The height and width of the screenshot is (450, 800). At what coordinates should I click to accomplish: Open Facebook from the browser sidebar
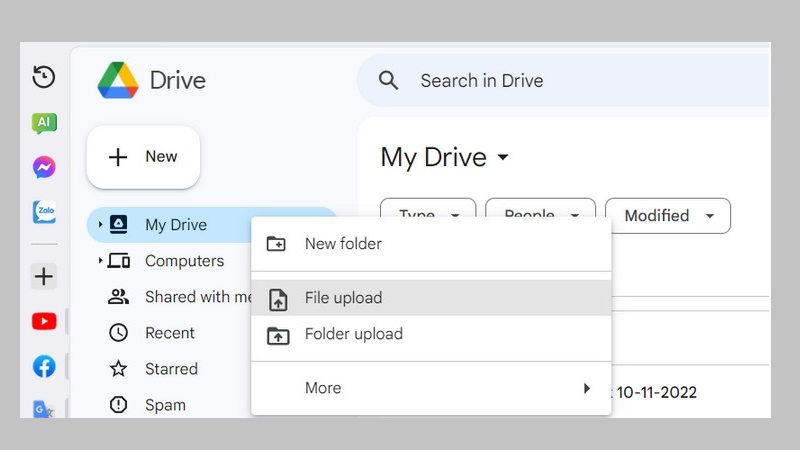pyautogui.click(x=44, y=366)
